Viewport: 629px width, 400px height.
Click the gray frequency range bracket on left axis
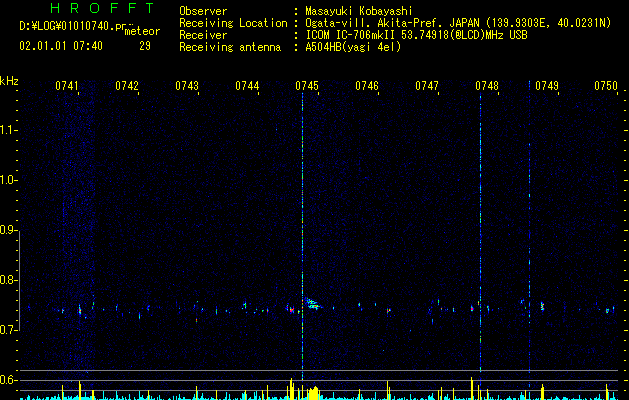20,281
